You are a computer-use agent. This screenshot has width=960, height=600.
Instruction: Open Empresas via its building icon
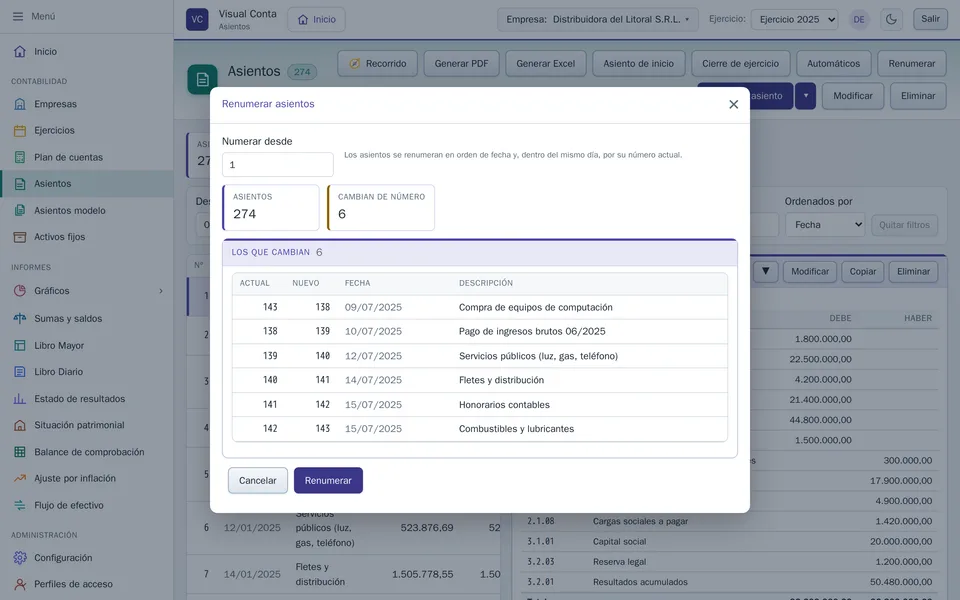20,104
